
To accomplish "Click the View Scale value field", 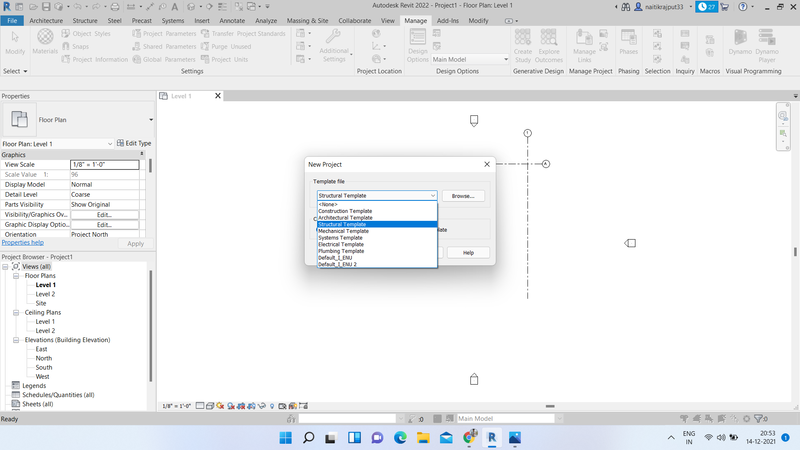I will click(105, 165).
